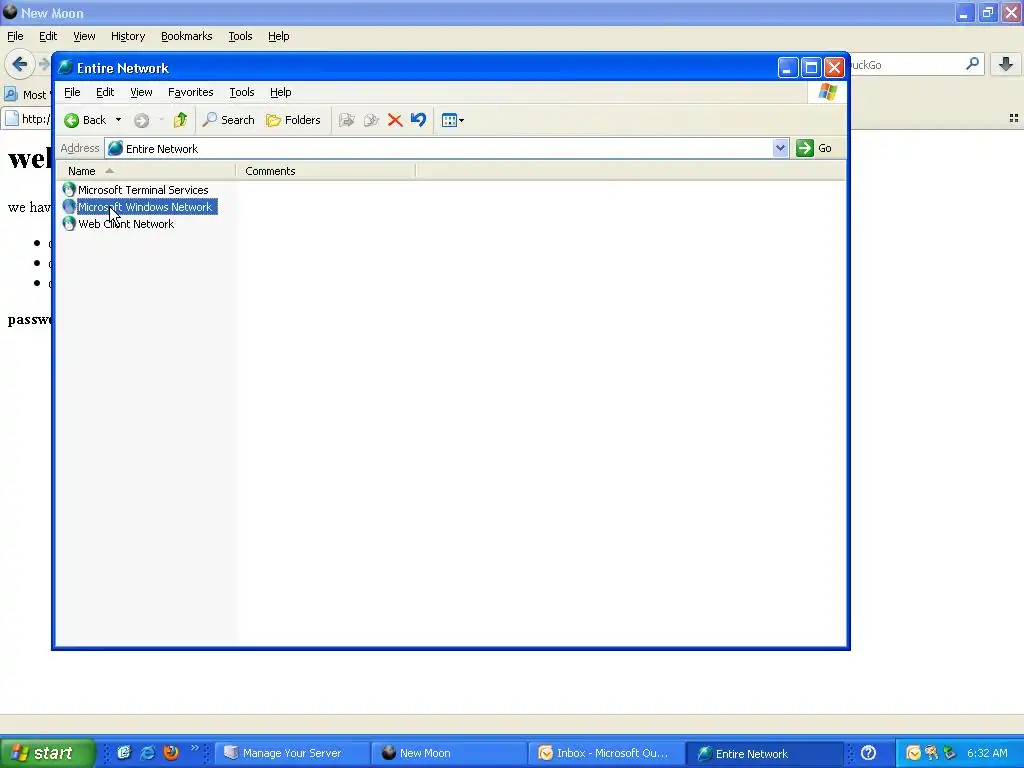Open the Favorites menu
1024x768 pixels.
pyautogui.click(x=191, y=92)
